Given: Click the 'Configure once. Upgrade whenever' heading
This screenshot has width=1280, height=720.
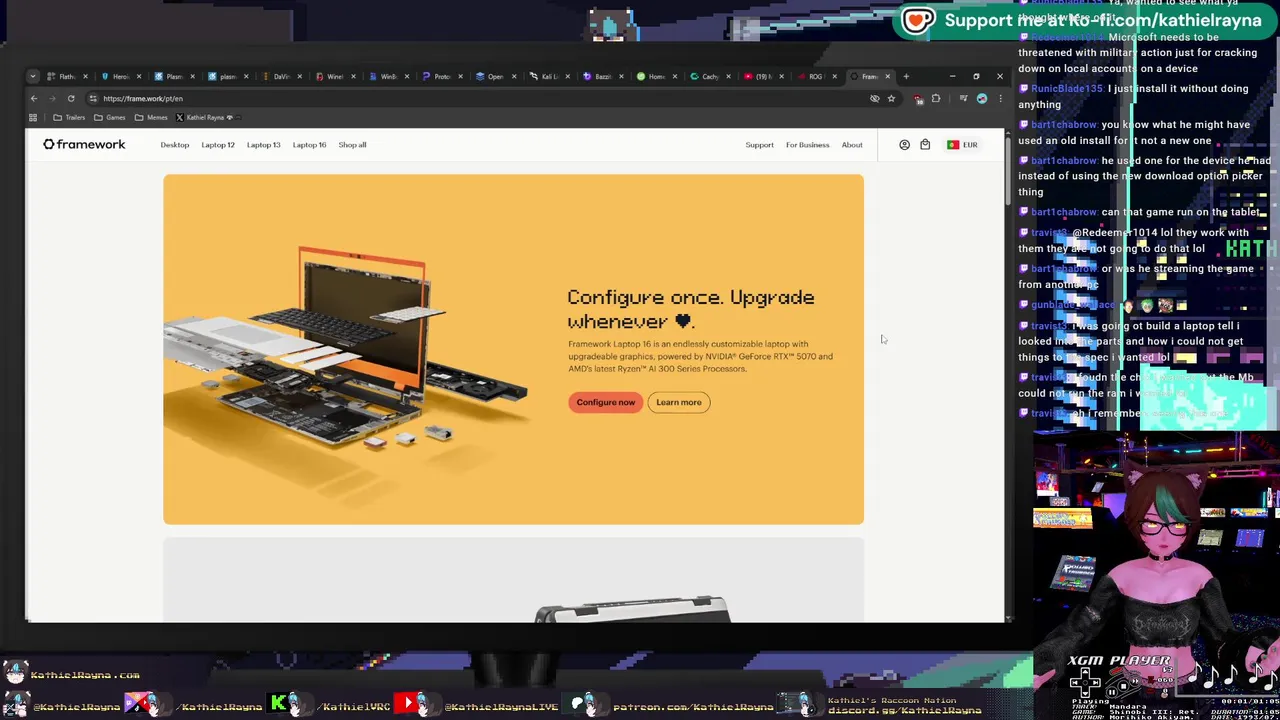Looking at the screenshot, I should pyautogui.click(x=691, y=309).
